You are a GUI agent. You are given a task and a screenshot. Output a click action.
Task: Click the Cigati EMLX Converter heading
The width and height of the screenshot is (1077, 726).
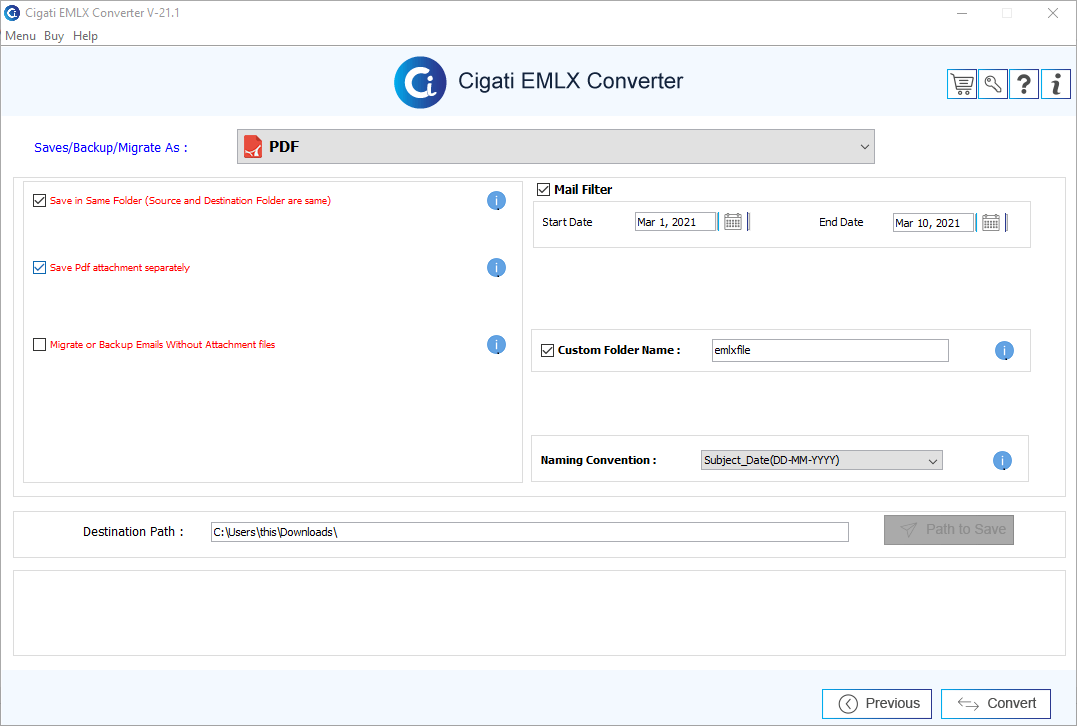tap(570, 81)
